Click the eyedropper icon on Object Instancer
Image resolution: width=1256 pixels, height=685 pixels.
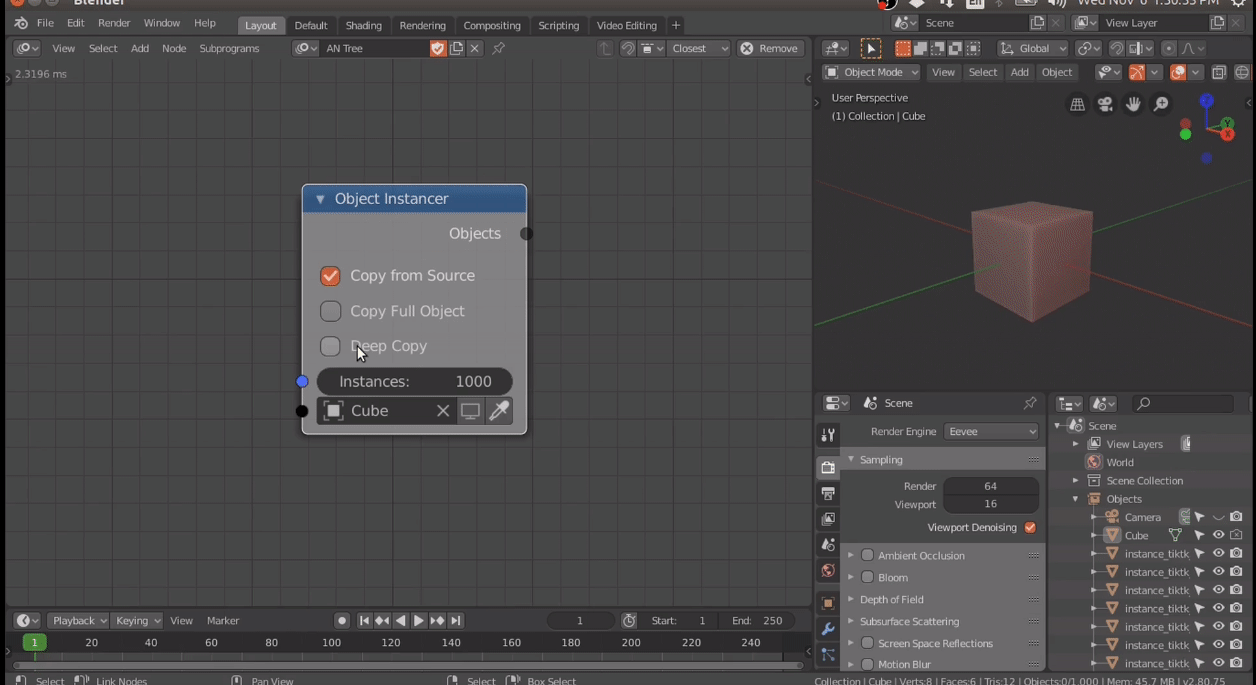click(x=498, y=410)
